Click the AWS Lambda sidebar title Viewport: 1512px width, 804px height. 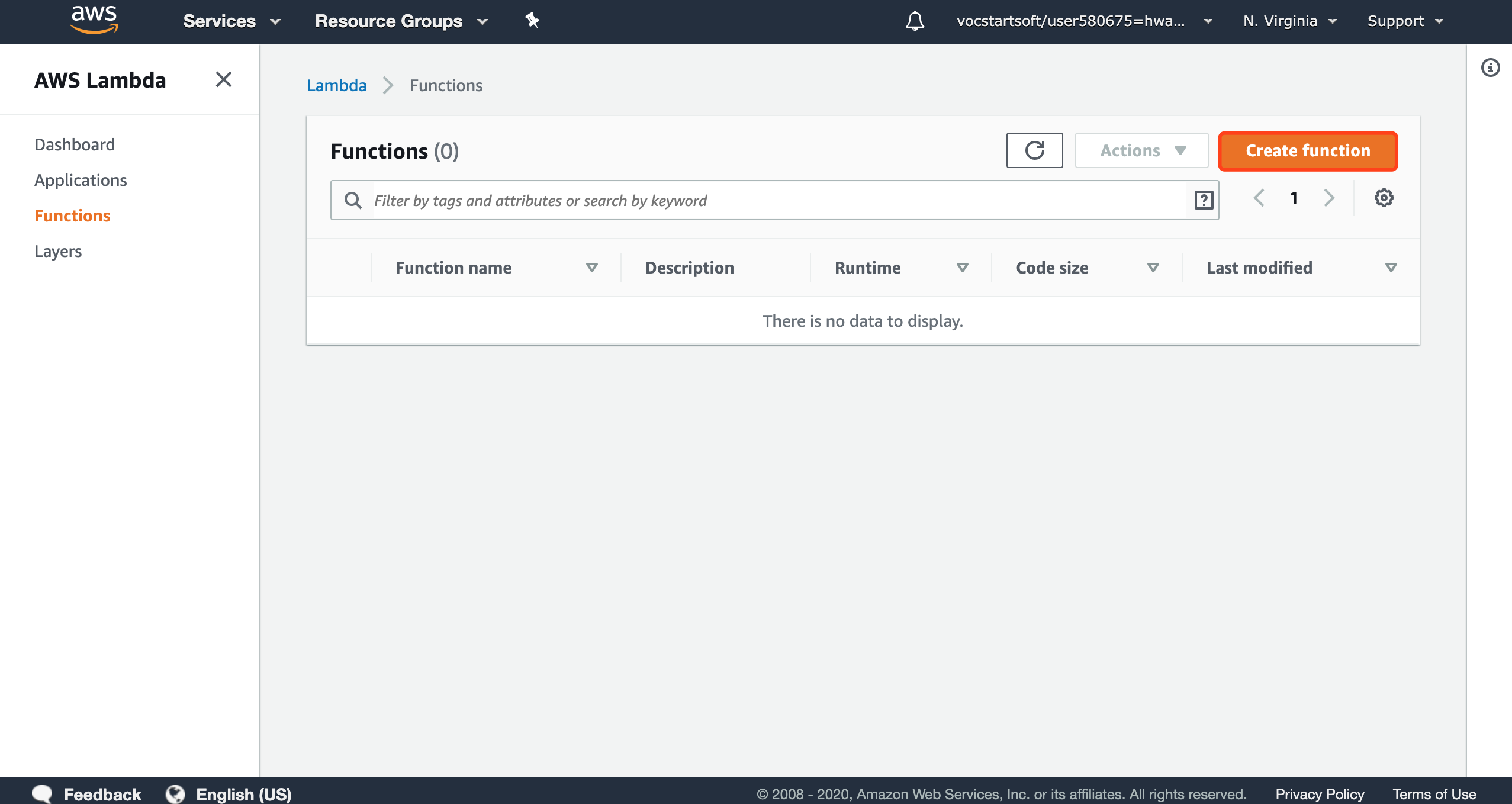coord(100,80)
